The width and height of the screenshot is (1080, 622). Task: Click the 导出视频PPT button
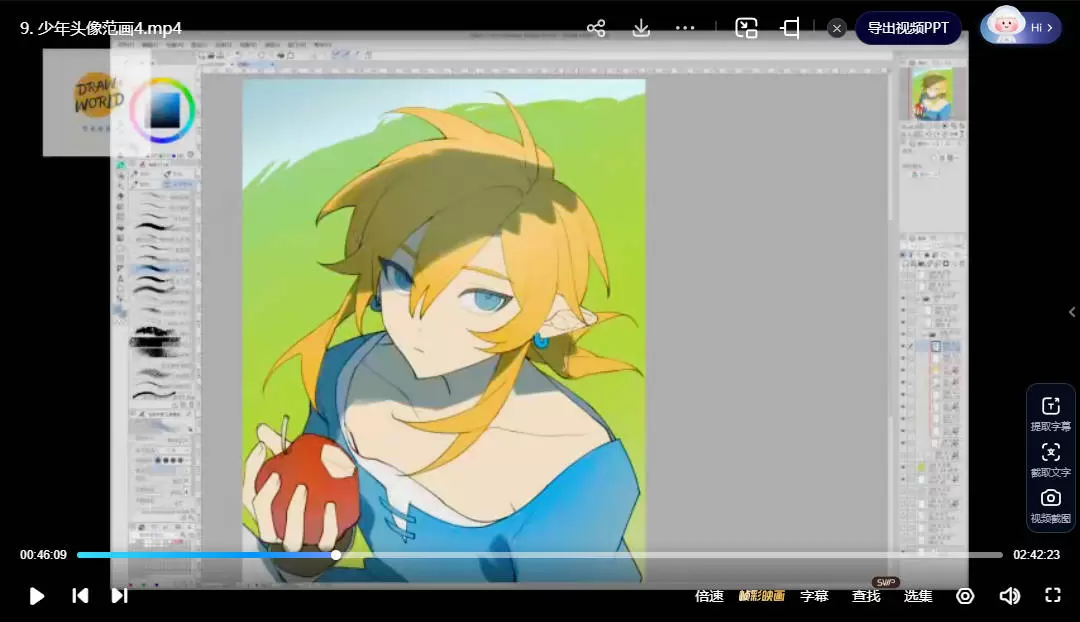(x=907, y=28)
